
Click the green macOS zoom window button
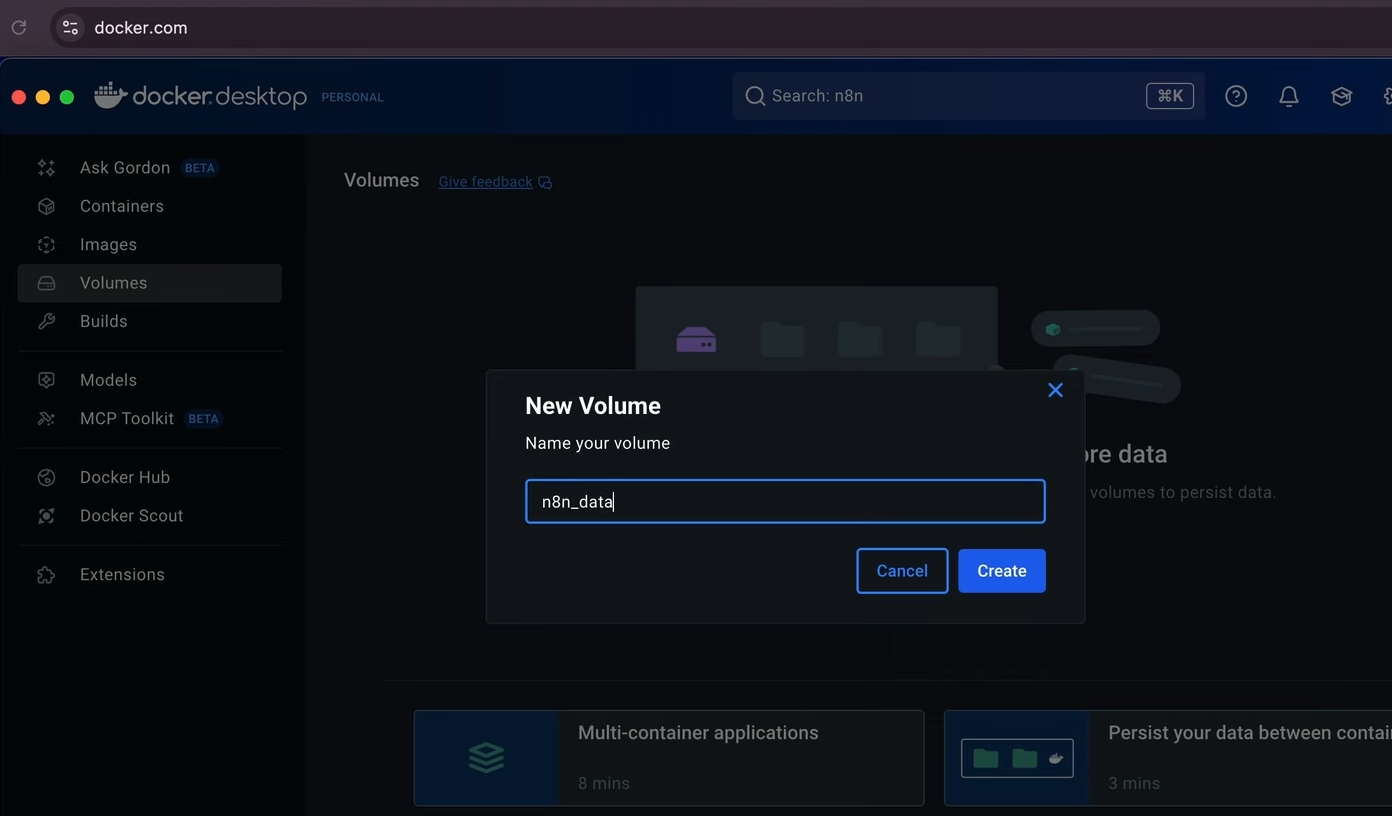pos(67,97)
